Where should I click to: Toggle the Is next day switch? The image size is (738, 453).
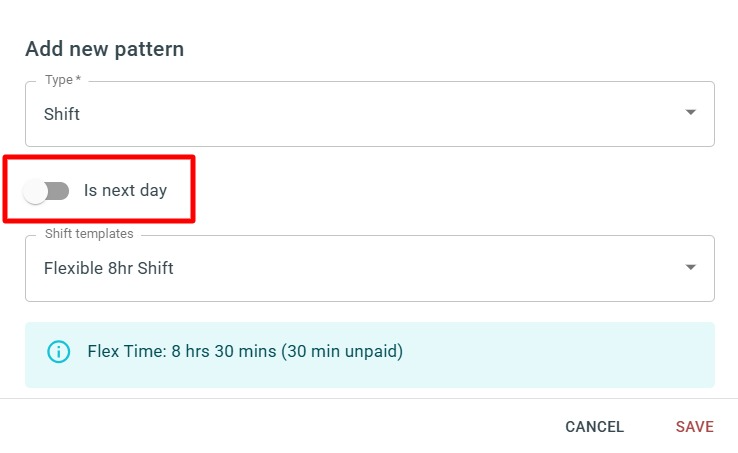pos(46,191)
